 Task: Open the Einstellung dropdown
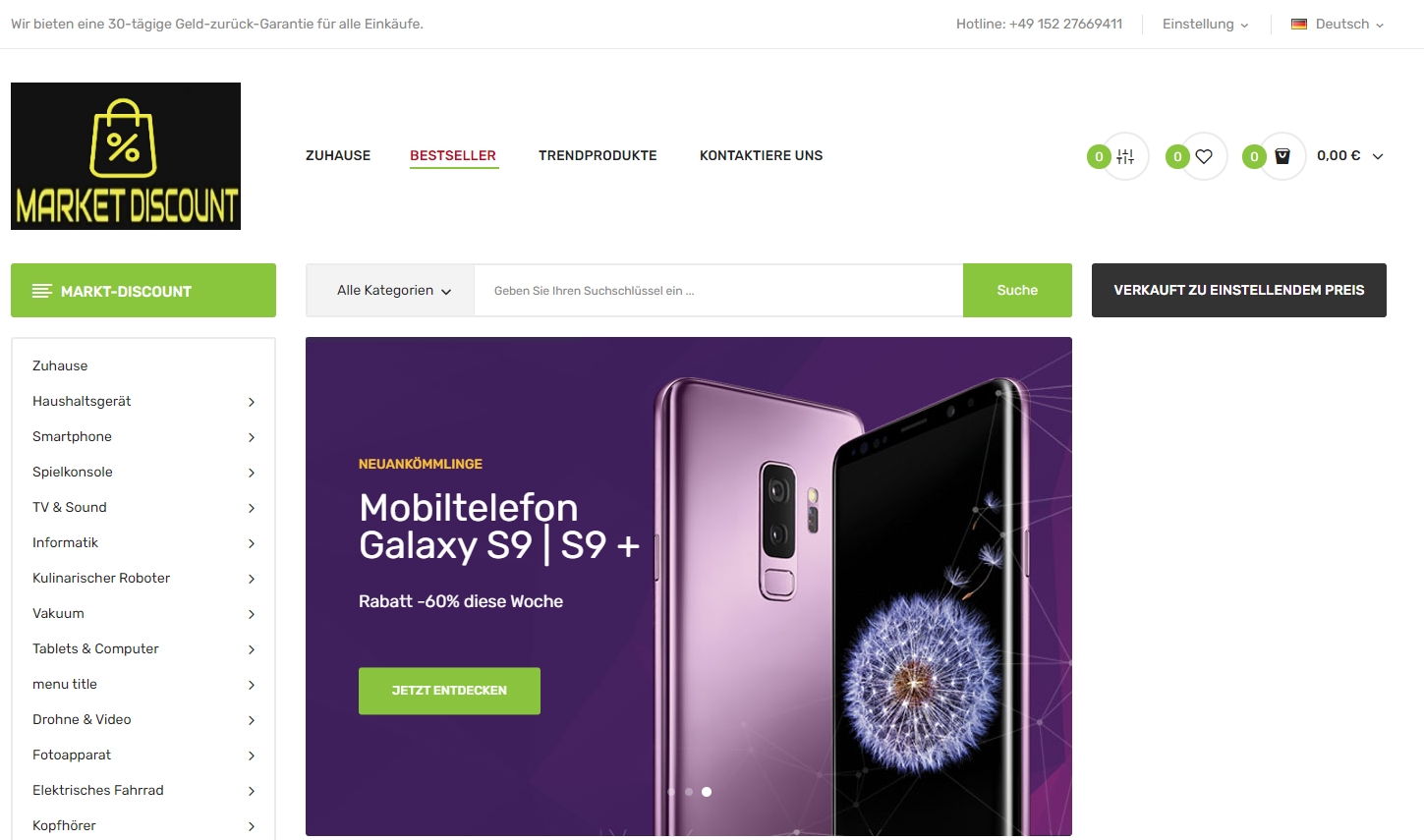click(x=1205, y=25)
